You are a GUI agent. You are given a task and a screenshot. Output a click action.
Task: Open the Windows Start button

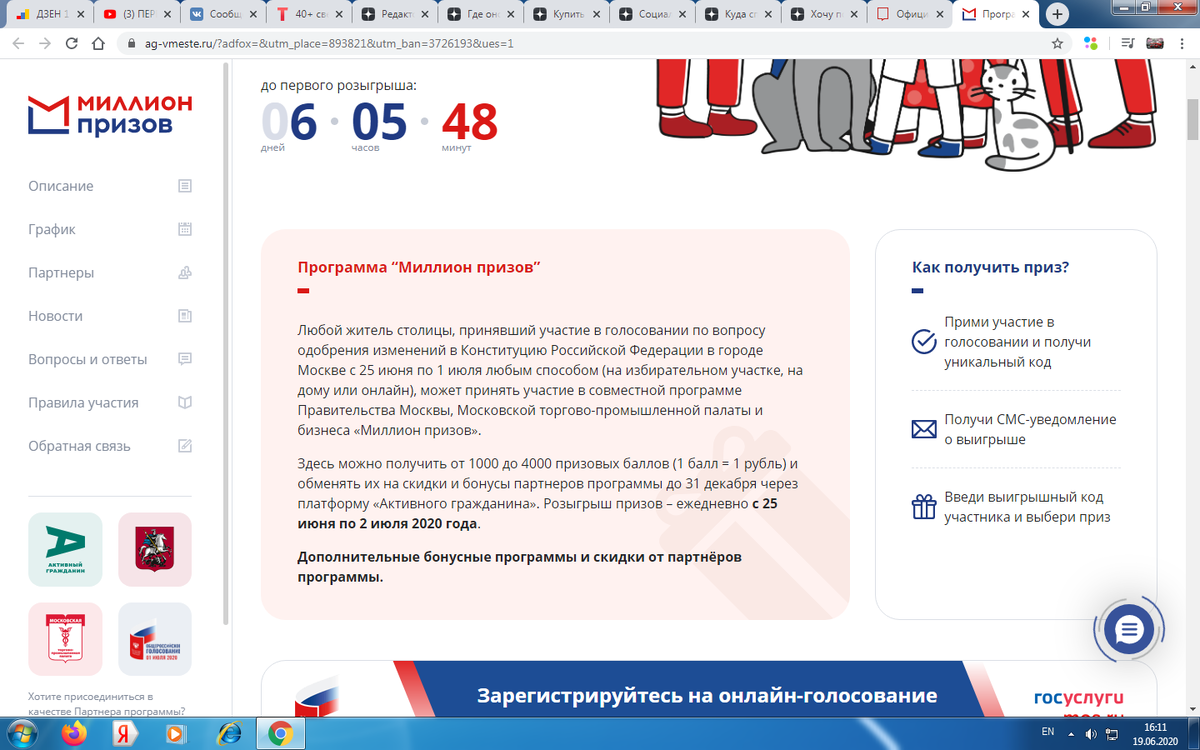point(24,734)
